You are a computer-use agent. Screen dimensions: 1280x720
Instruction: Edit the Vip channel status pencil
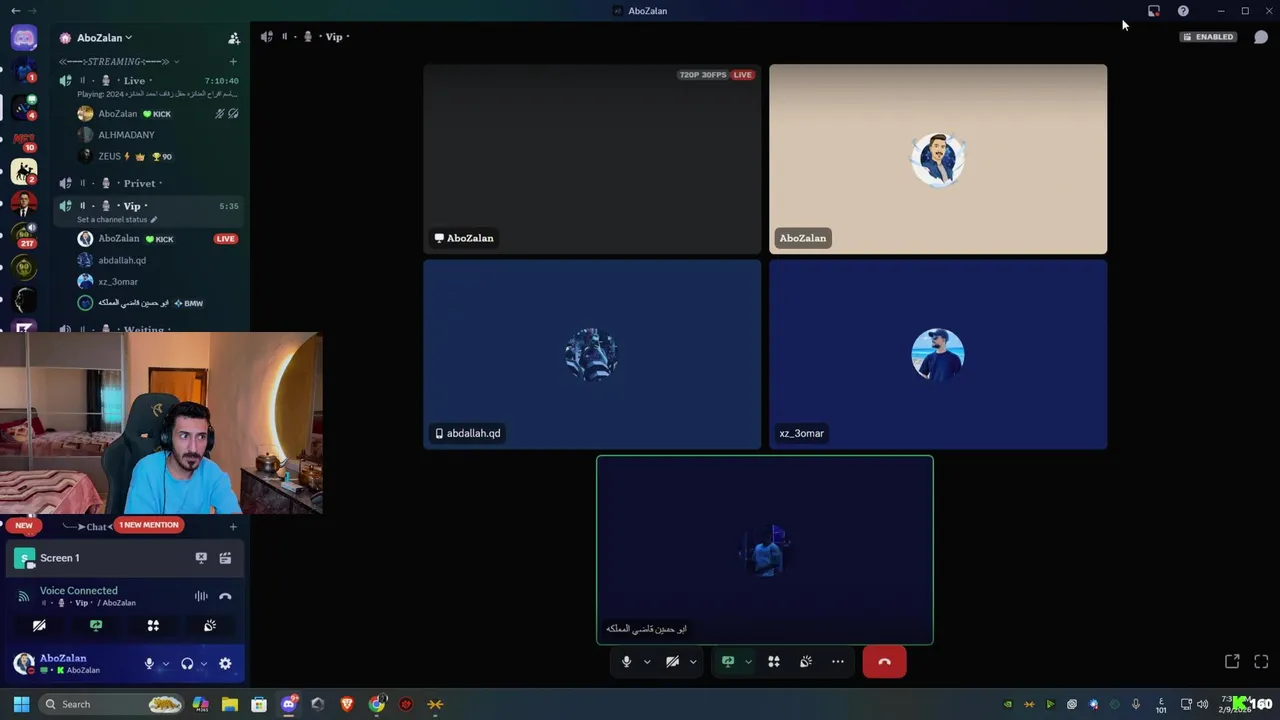pos(154,220)
